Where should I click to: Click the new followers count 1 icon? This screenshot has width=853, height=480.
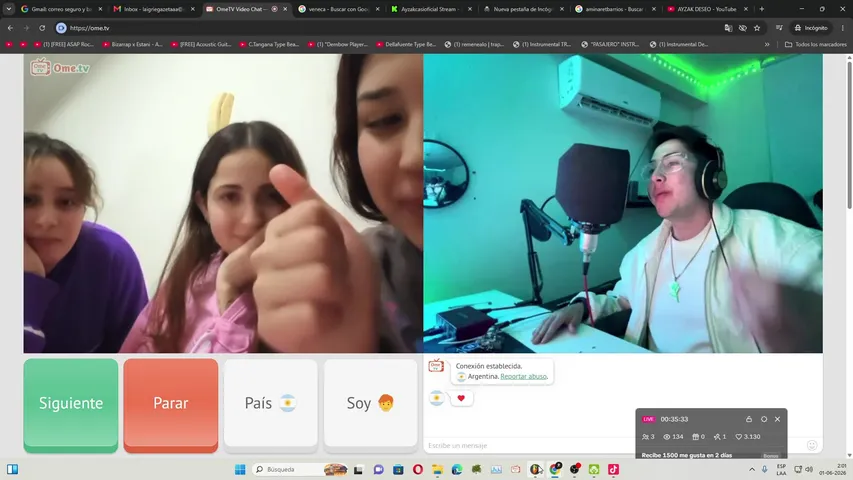coord(720,436)
